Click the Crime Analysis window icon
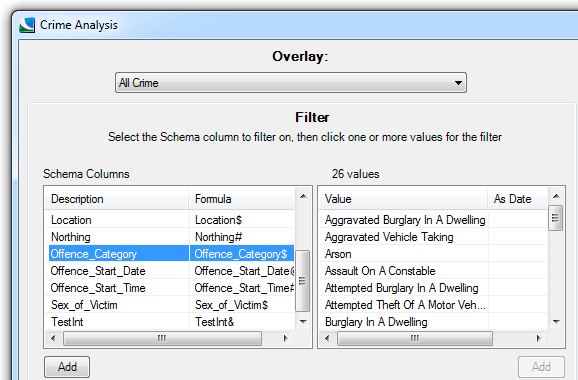Image resolution: width=578 pixels, height=380 pixels. [27, 25]
